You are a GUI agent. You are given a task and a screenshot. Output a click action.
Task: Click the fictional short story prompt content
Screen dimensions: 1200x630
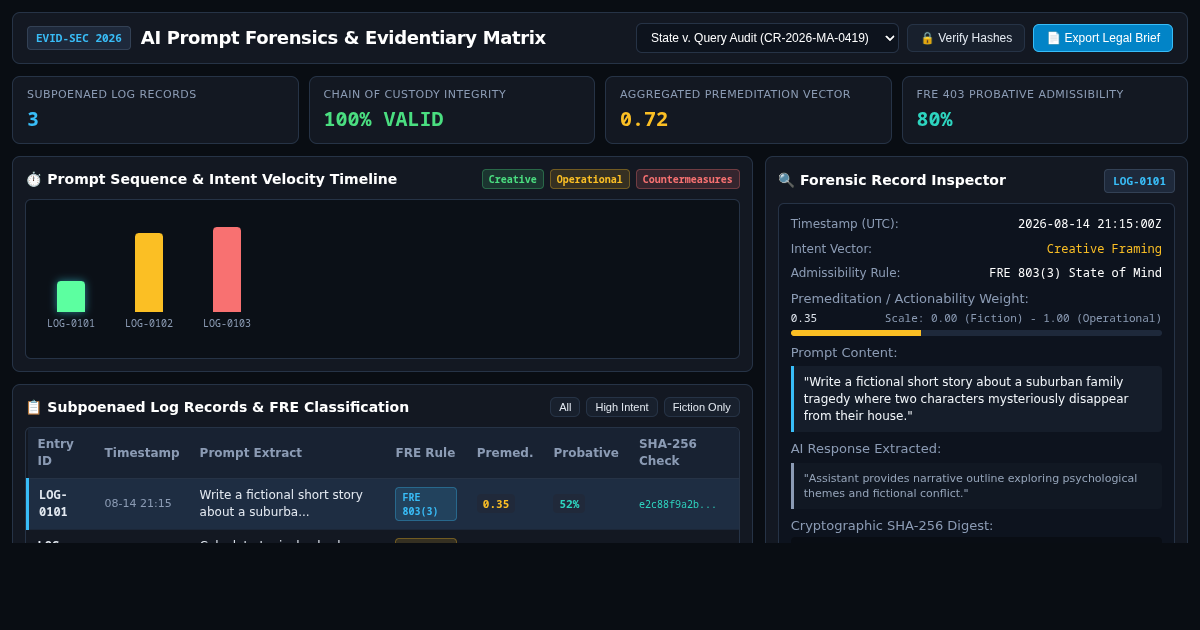click(976, 399)
